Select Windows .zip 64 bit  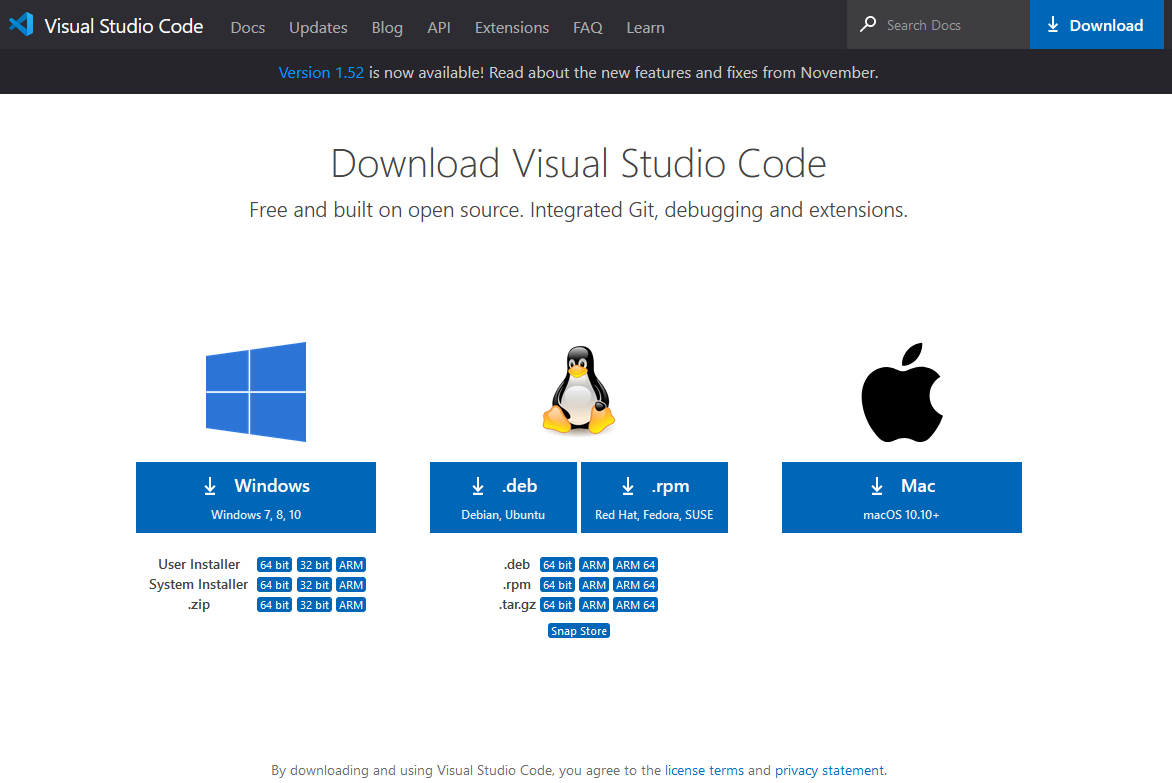(274, 605)
